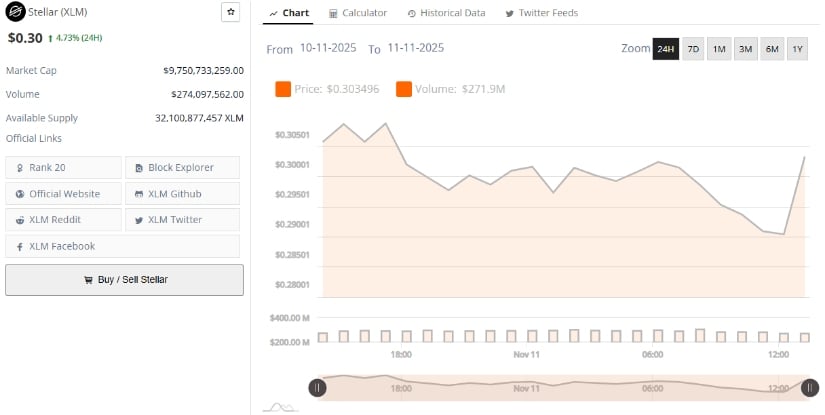825x415 pixels.
Task: Toggle the Price series legend swatch
Action: tap(282, 89)
